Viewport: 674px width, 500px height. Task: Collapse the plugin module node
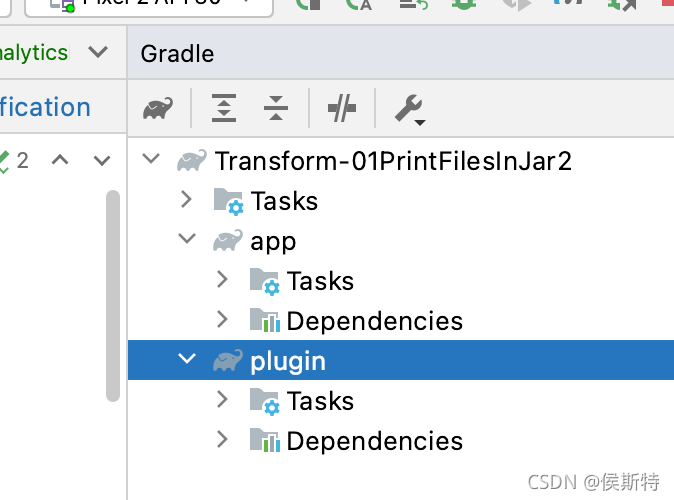coord(187,359)
